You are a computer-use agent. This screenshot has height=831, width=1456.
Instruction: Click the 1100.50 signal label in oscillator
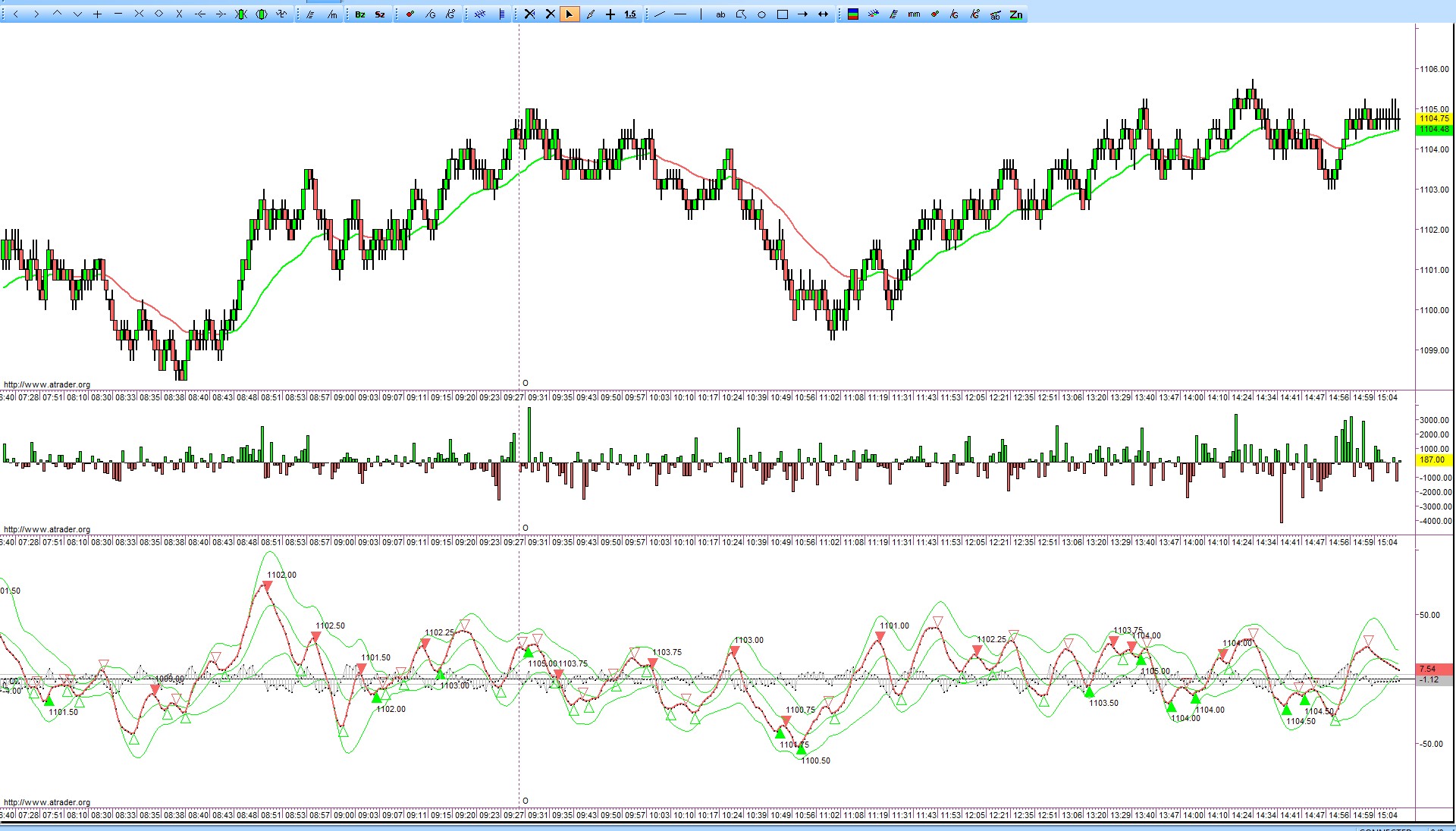(815, 760)
